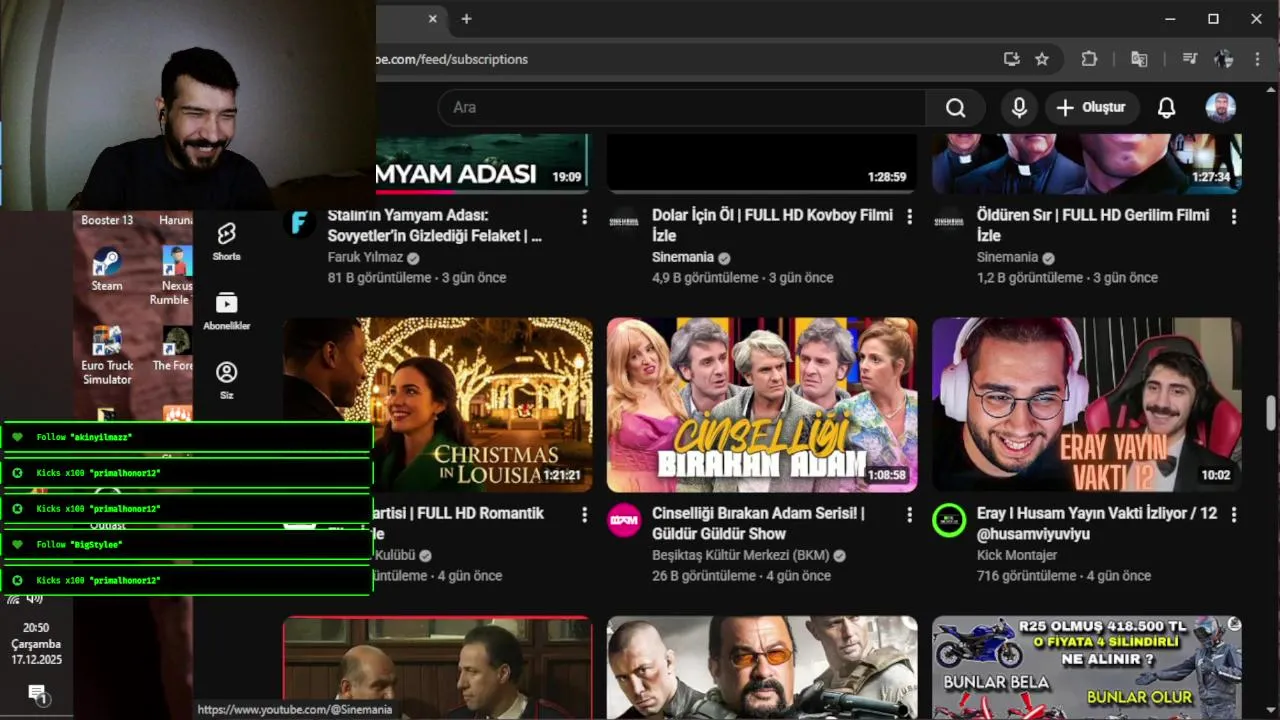
Task: Open Beşiktaş Kültür Merkezi (BKM) channel name
Action: [741, 555]
